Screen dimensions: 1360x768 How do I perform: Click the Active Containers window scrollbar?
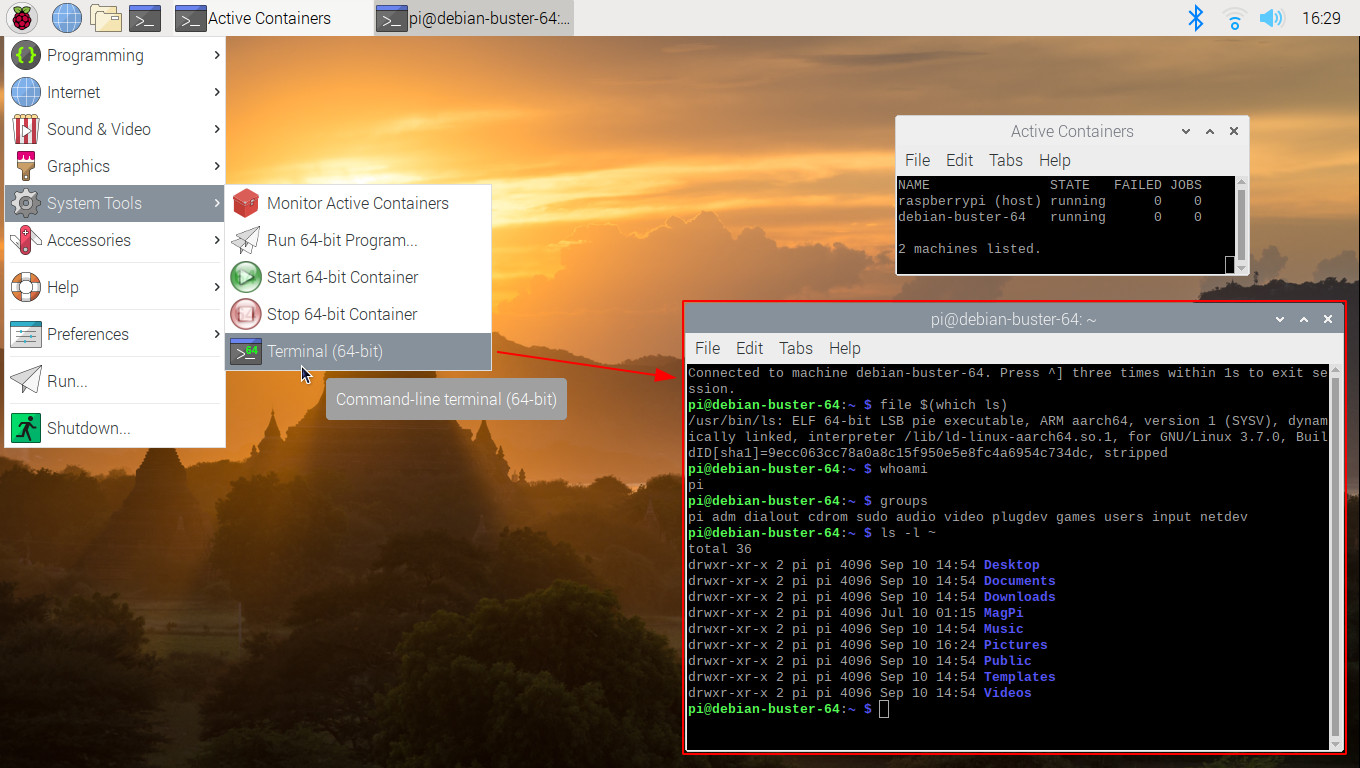click(1243, 225)
